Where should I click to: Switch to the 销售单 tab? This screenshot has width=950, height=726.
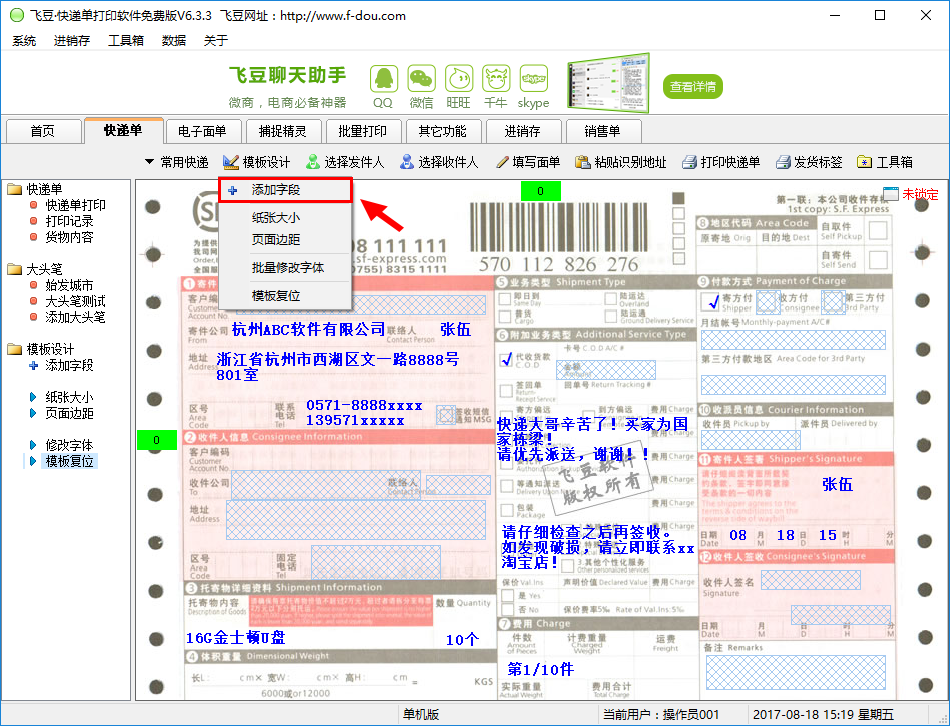602,131
